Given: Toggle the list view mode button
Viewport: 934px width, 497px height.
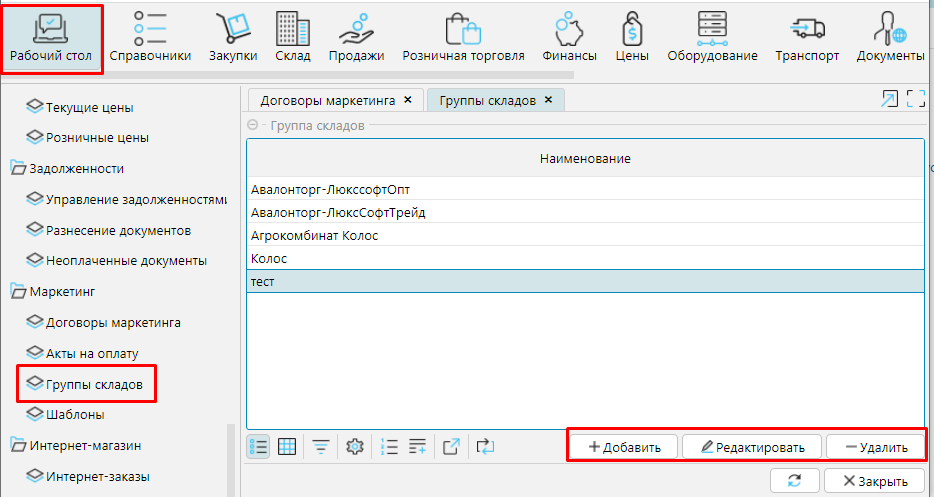Looking at the screenshot, I should (x=258, y=447).
